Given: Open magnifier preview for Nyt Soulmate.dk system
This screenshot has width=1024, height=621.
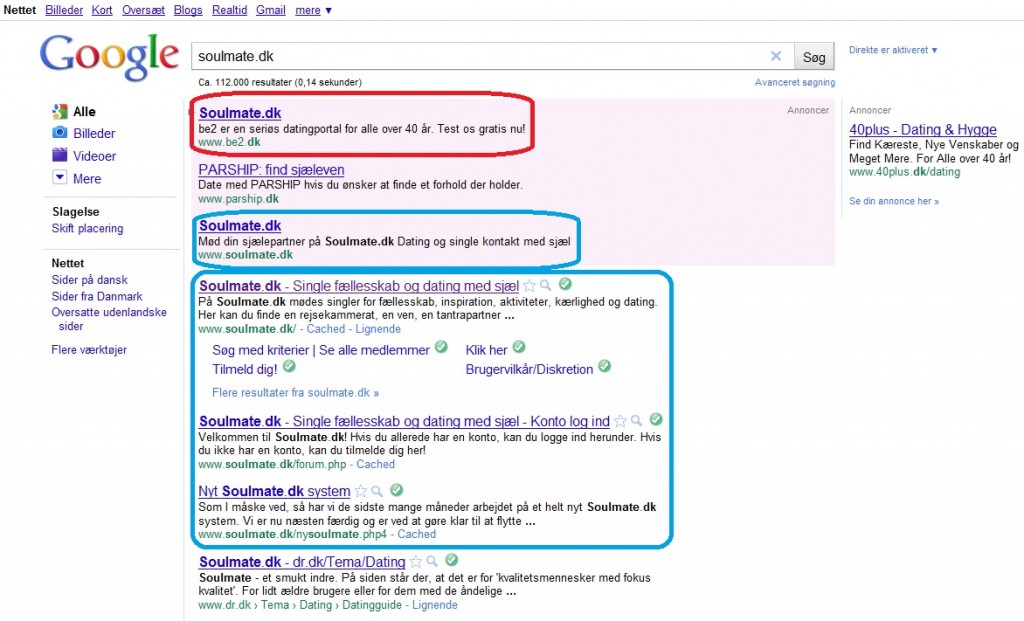Looking at the screenshot, I should point(377,491).
